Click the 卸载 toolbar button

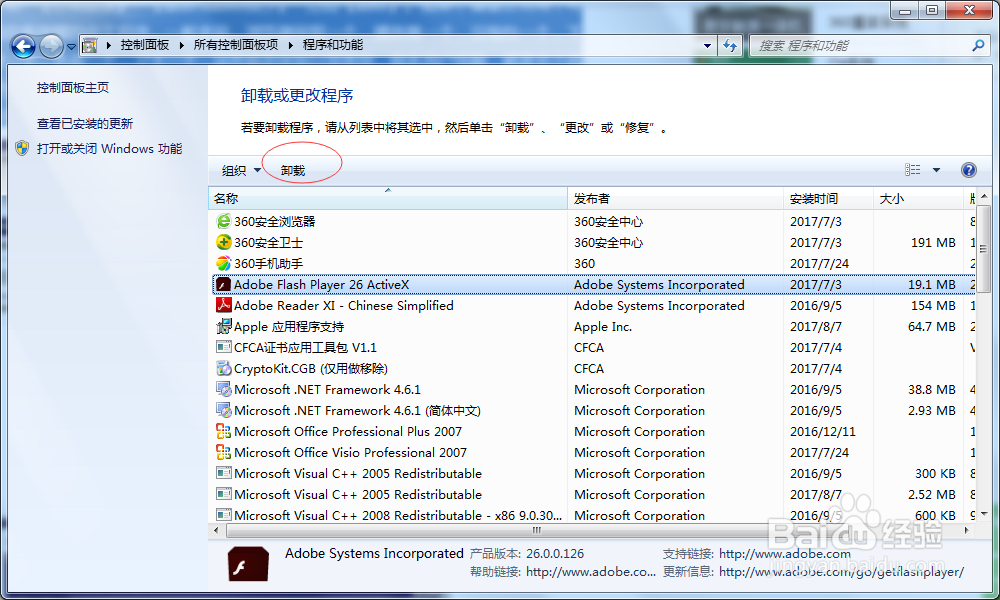click(x=293, y=171)
